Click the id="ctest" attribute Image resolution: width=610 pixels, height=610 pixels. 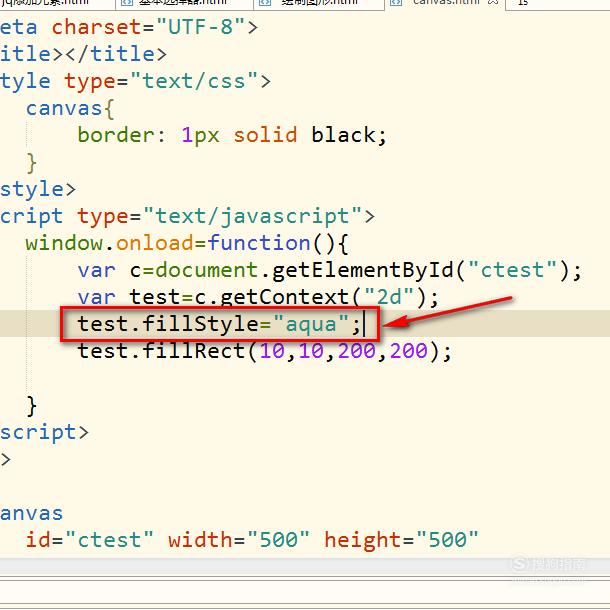89,540
